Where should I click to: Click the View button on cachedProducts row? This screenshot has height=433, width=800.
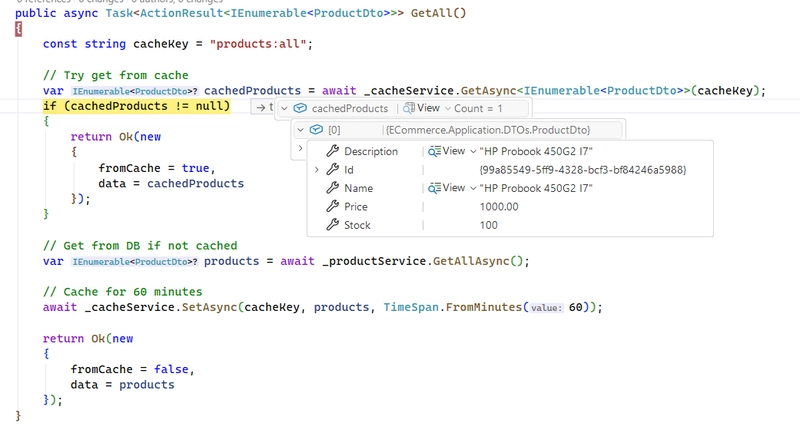pos(428,108)
